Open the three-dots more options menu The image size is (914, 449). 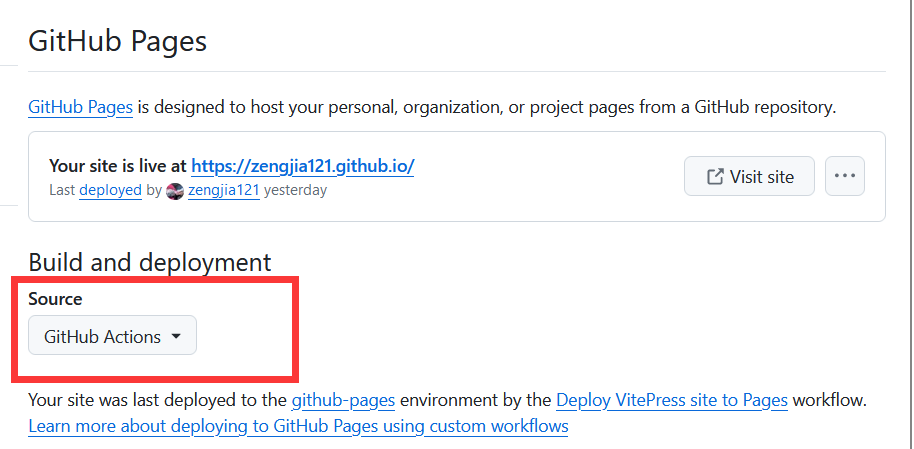point(845,176)
